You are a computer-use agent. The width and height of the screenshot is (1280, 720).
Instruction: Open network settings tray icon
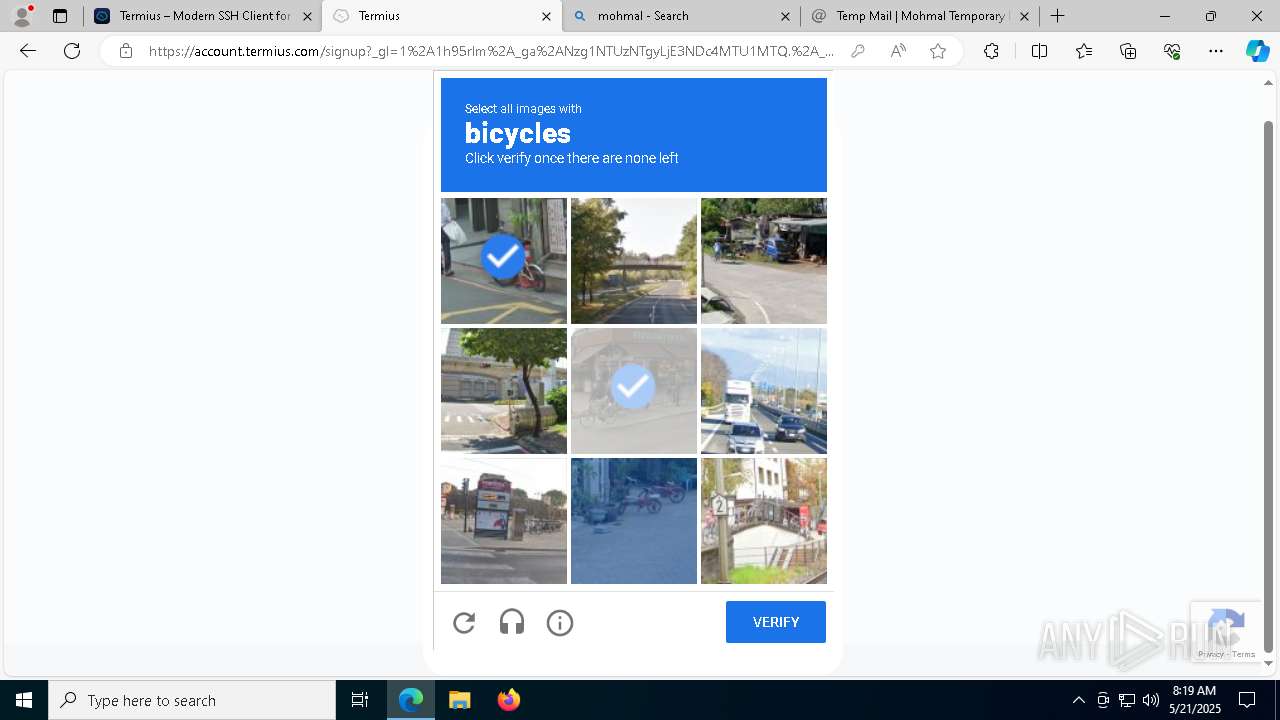(x=1126, y=700)
